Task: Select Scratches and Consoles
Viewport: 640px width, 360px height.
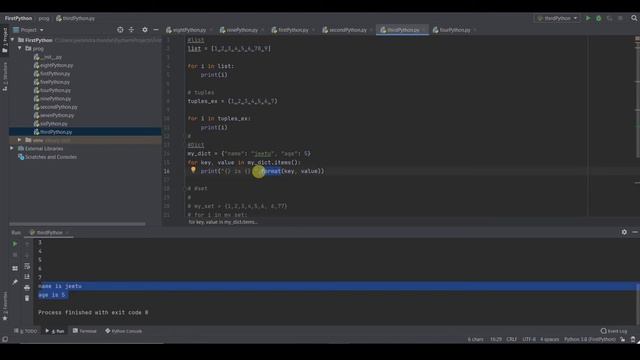Action: pyautogui.click(x=47, y=157)
